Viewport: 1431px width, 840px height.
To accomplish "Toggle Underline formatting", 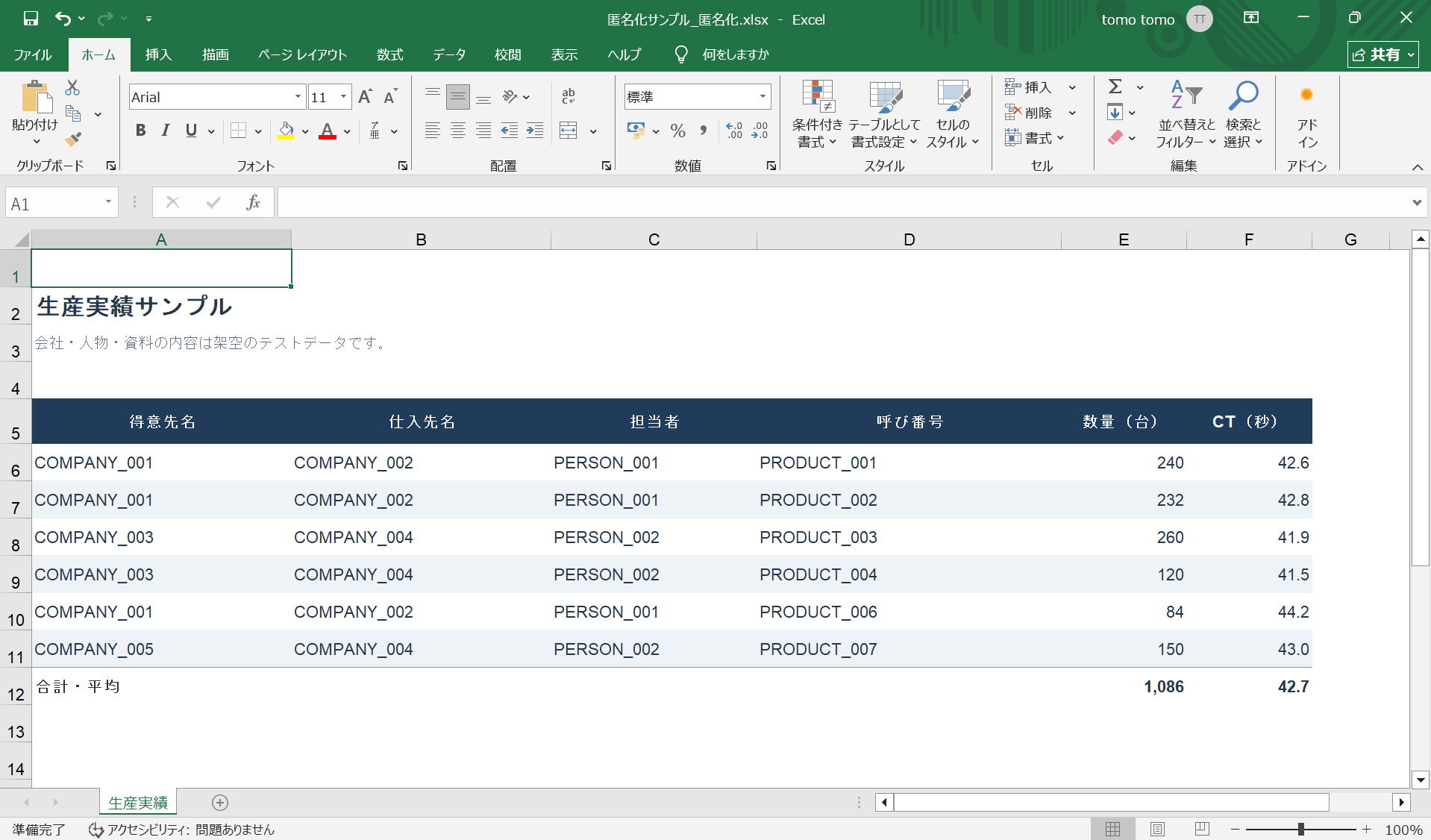I will pyautogui.click(x=191, y=131).
